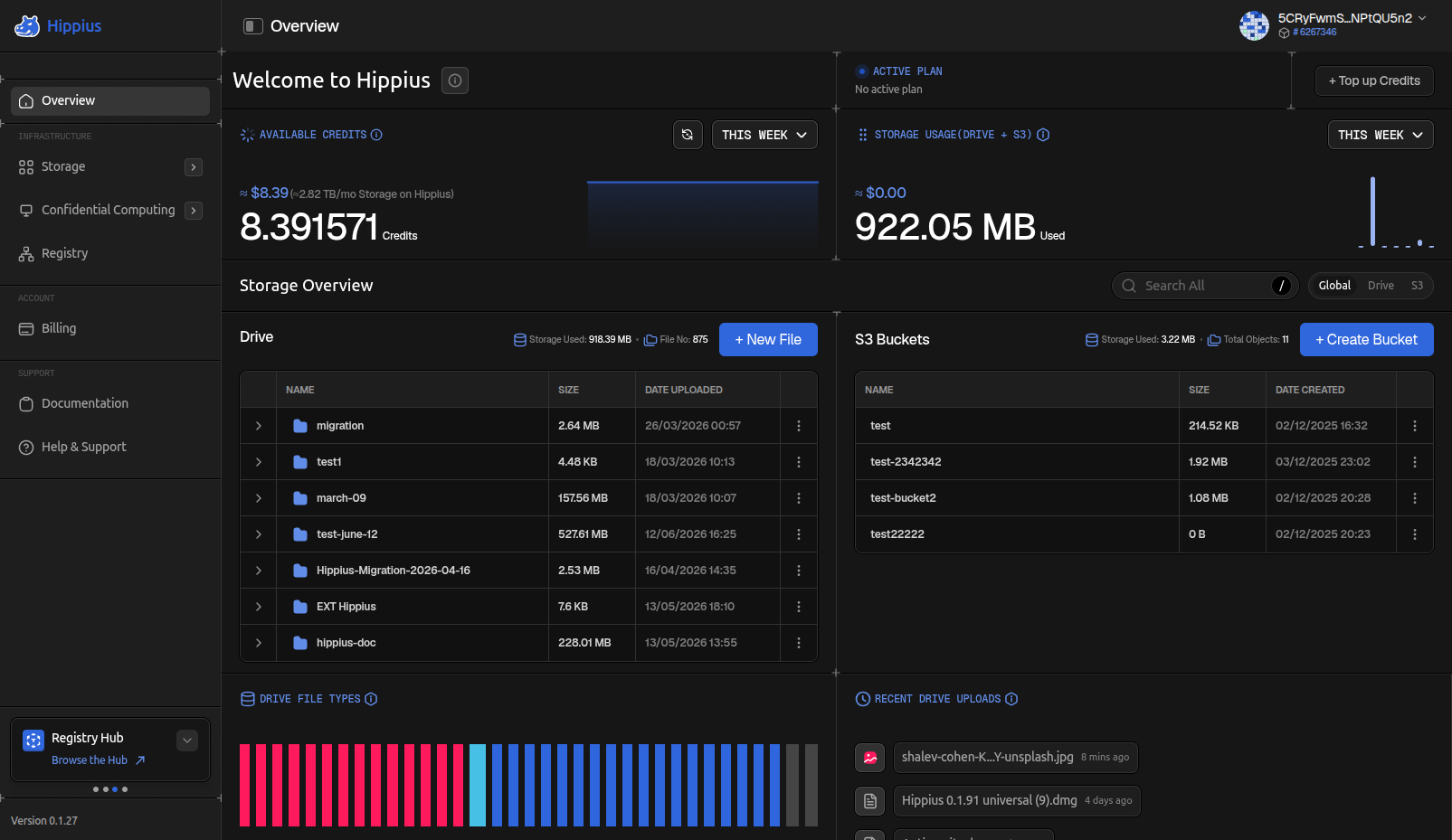The height and width of the screenshot is (840, 1452).
Task: Show Drive File Types info icon
Action: point(371,699)
